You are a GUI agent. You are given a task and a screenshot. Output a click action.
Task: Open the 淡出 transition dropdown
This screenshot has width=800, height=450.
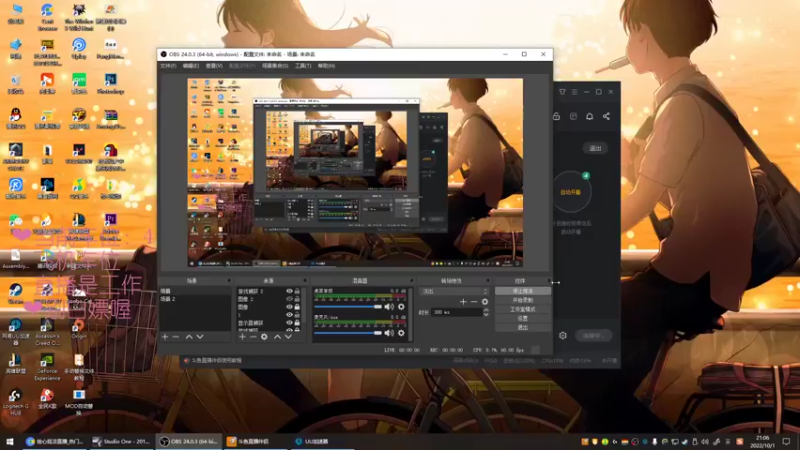(x=454, y=291)
